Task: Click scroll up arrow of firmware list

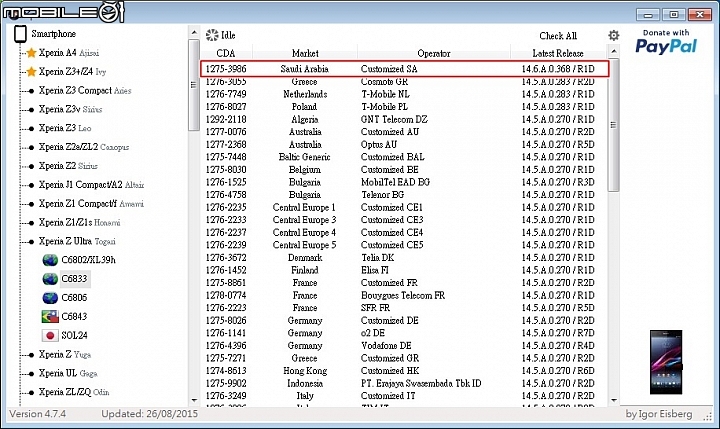Action: click(614, 50)
